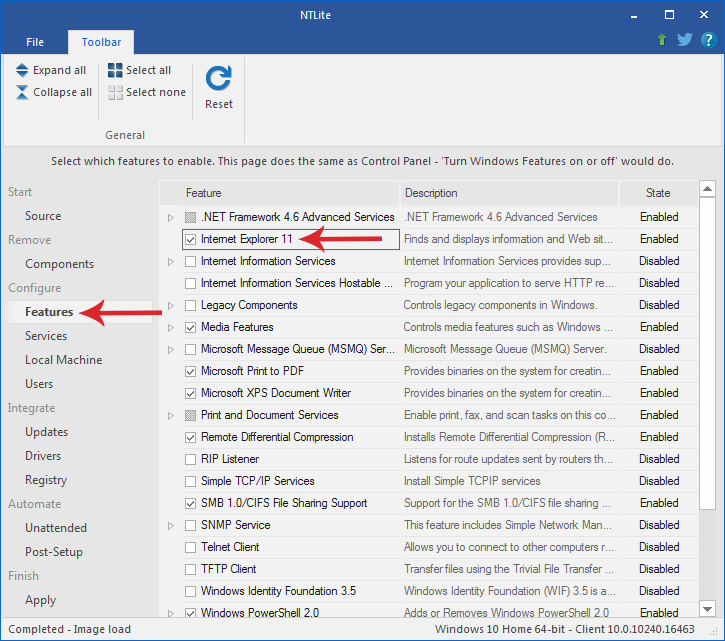Click the Select all grid icon
The width and height of the screenshot is (725, 641).
115,70
